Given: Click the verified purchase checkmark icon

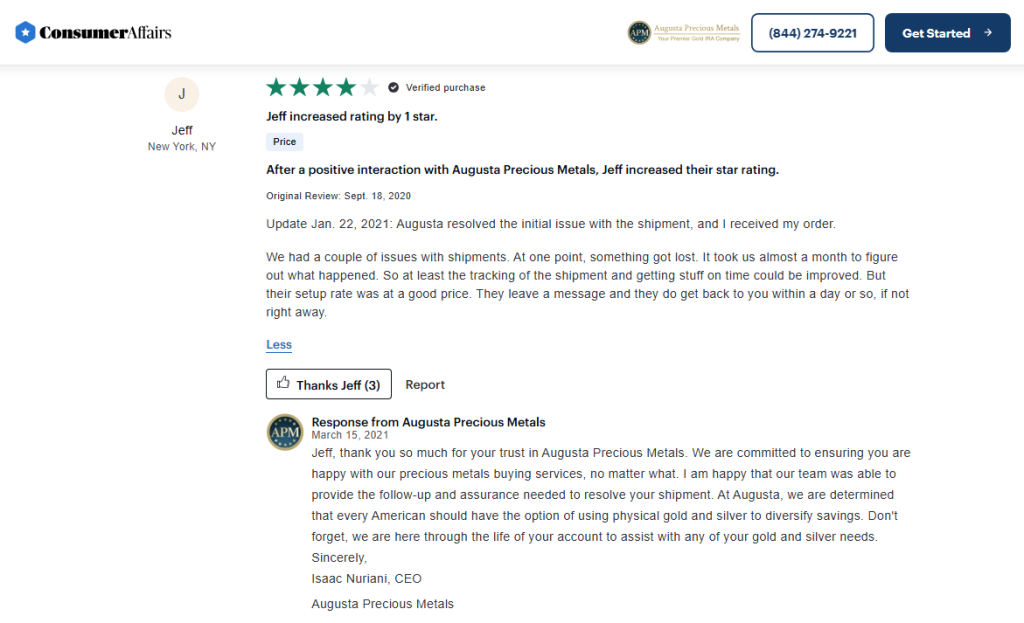Looking at the screenshot, I should coord(394,87).
